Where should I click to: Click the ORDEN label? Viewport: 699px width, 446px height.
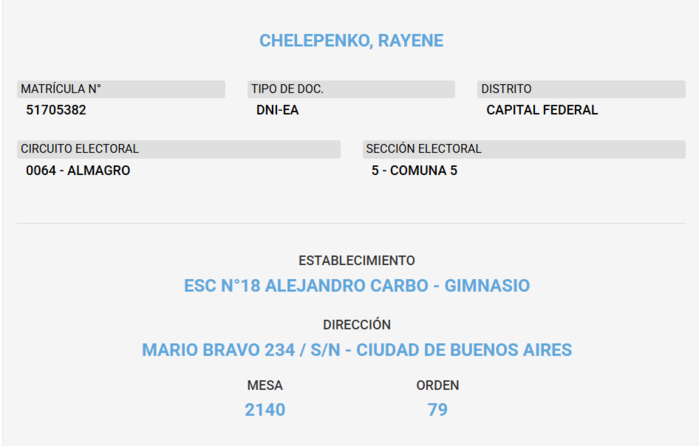tap(437, 385)
